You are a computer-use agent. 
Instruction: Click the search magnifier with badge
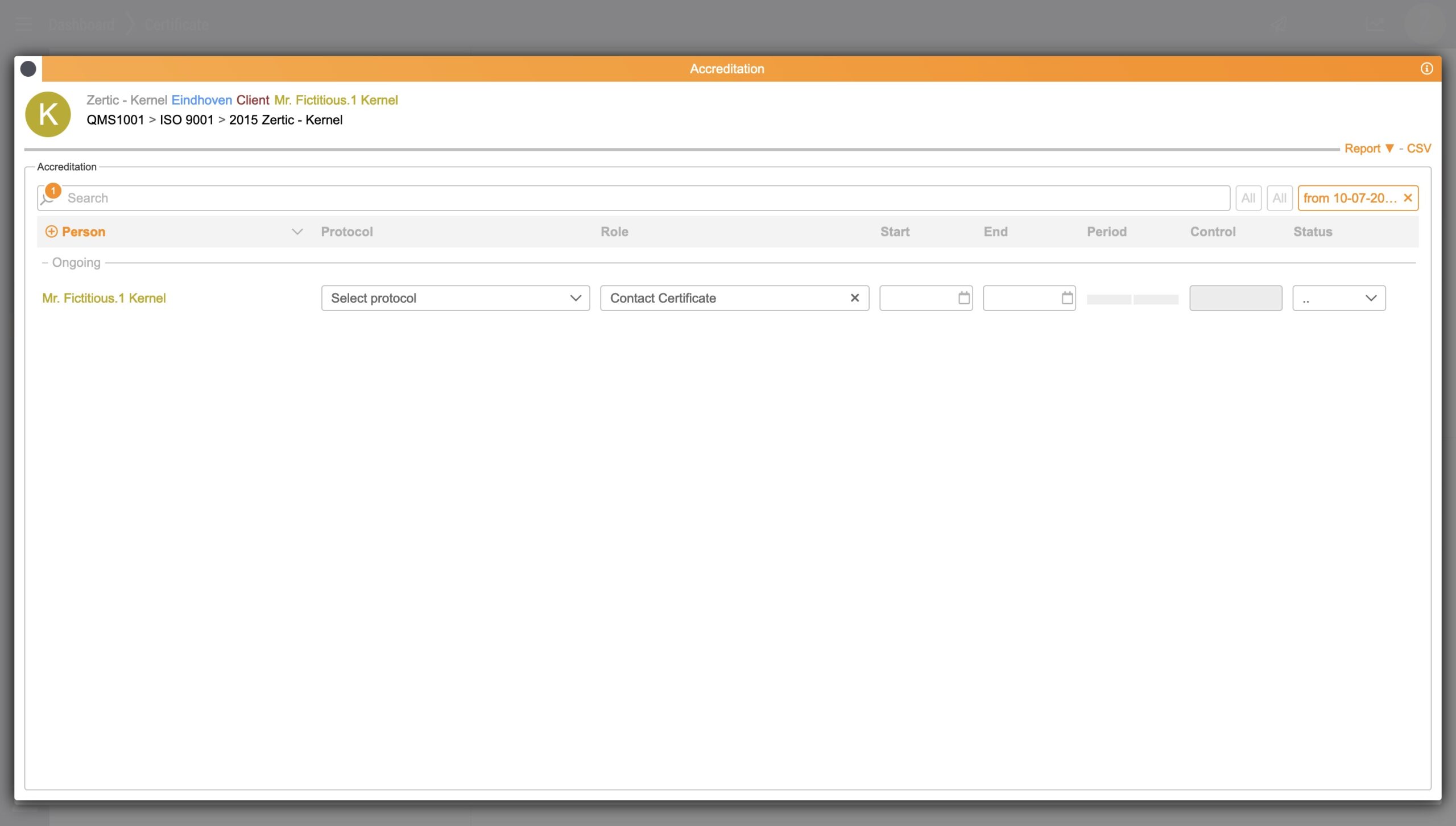[x=49, y=197]
